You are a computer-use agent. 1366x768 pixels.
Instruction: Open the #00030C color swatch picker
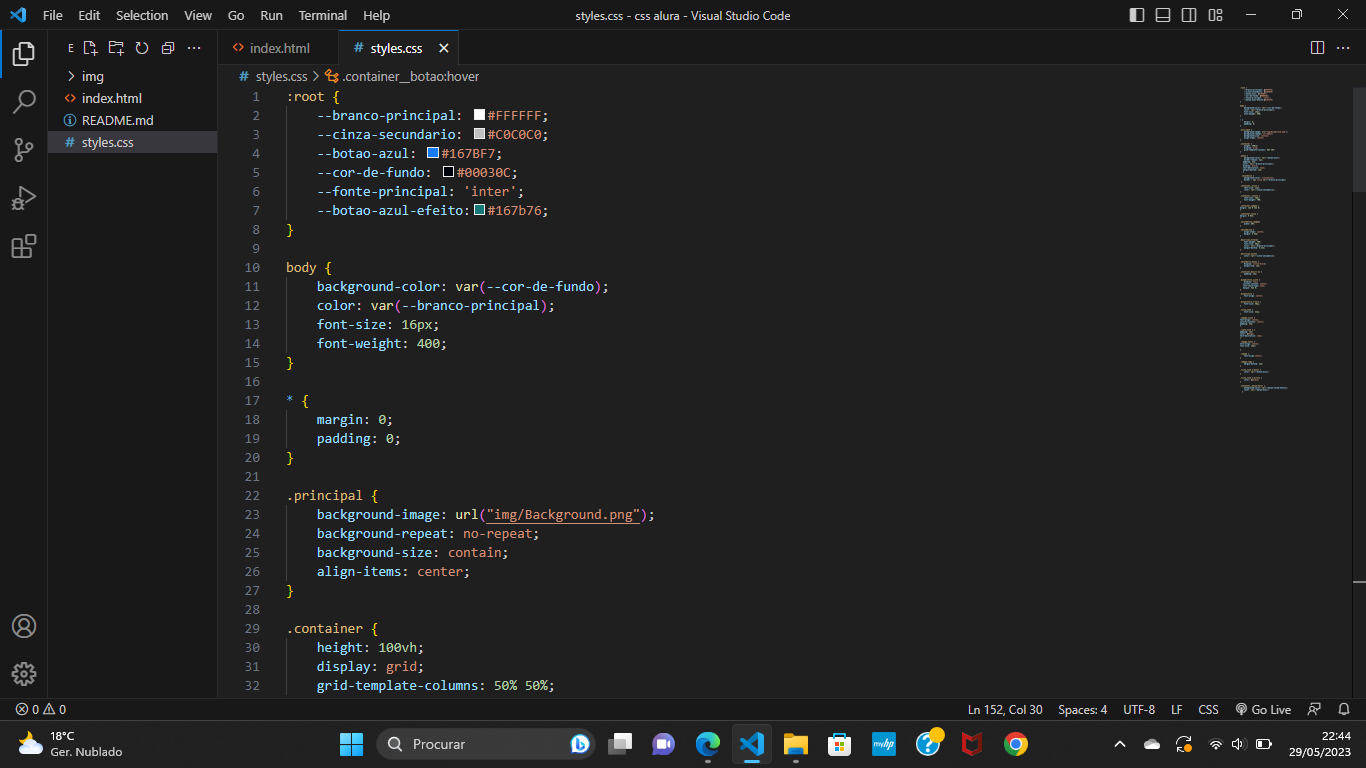448,172
